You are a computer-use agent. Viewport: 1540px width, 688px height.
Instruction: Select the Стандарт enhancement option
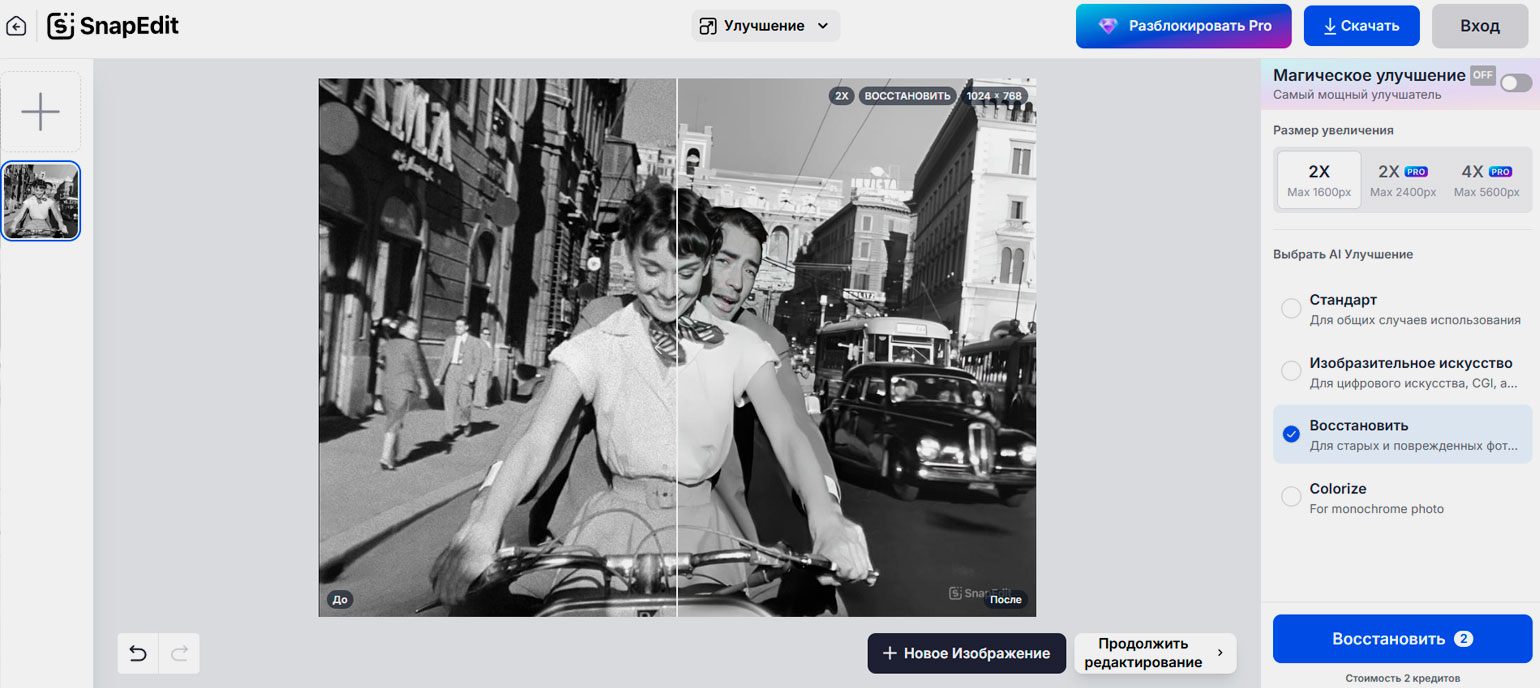click(1402, 309)
